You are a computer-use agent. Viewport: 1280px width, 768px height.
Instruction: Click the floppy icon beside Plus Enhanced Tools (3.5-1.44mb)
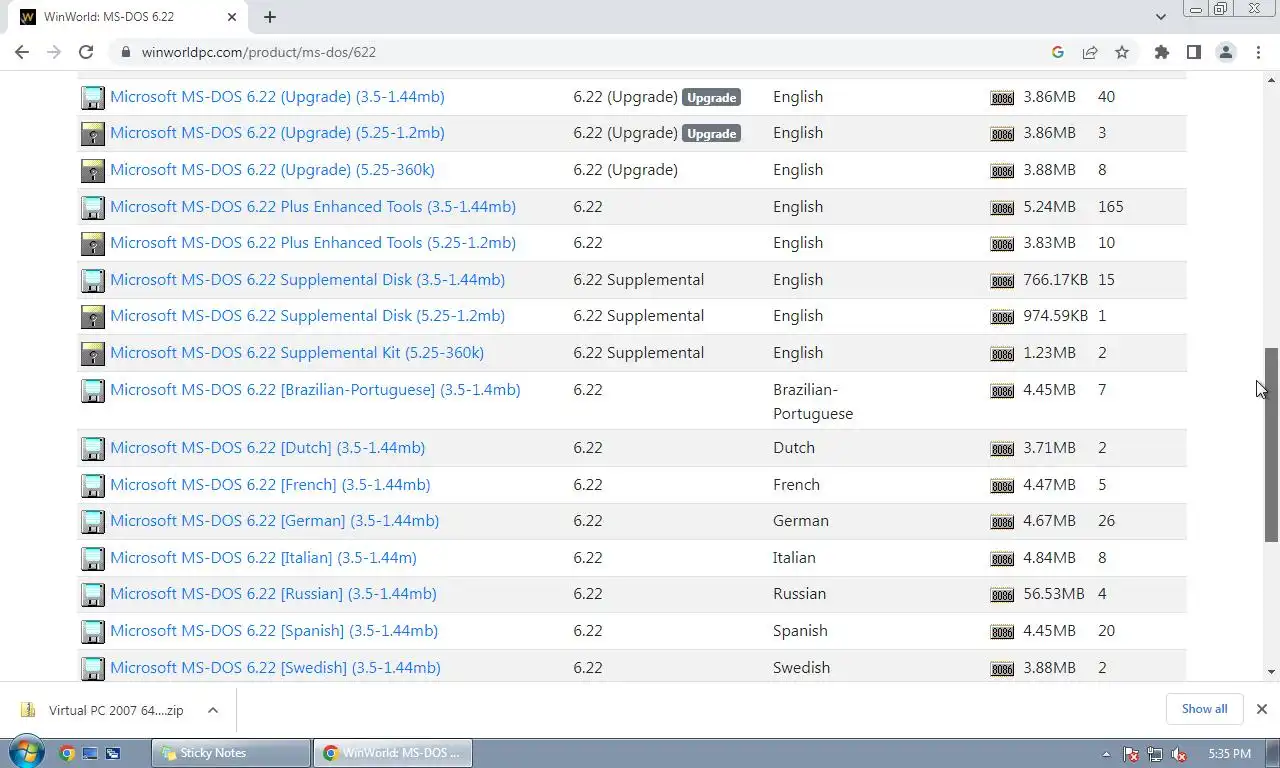coord(92,207)
